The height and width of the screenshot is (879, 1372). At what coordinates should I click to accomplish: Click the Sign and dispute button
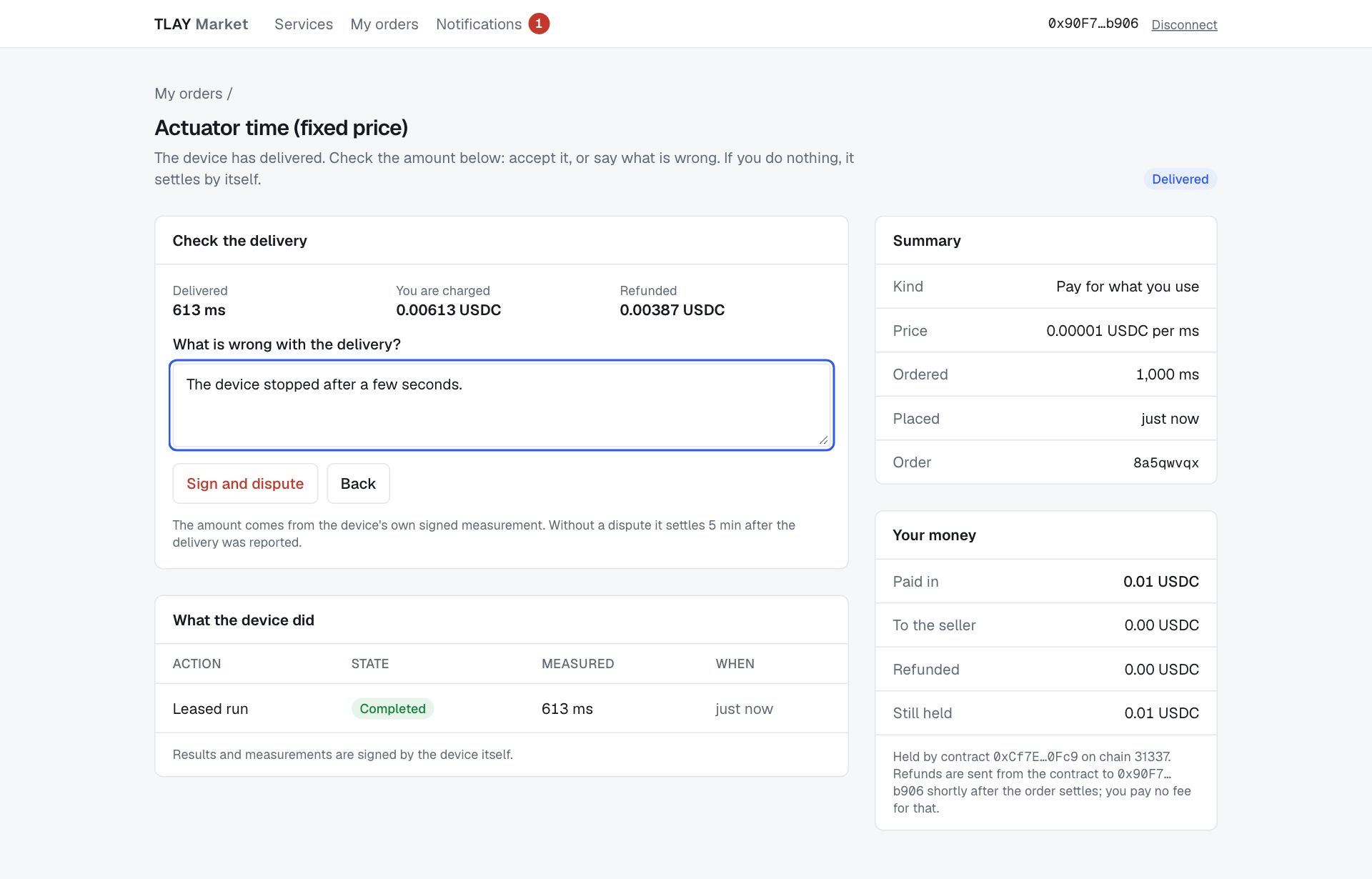(x=245, y=484)
